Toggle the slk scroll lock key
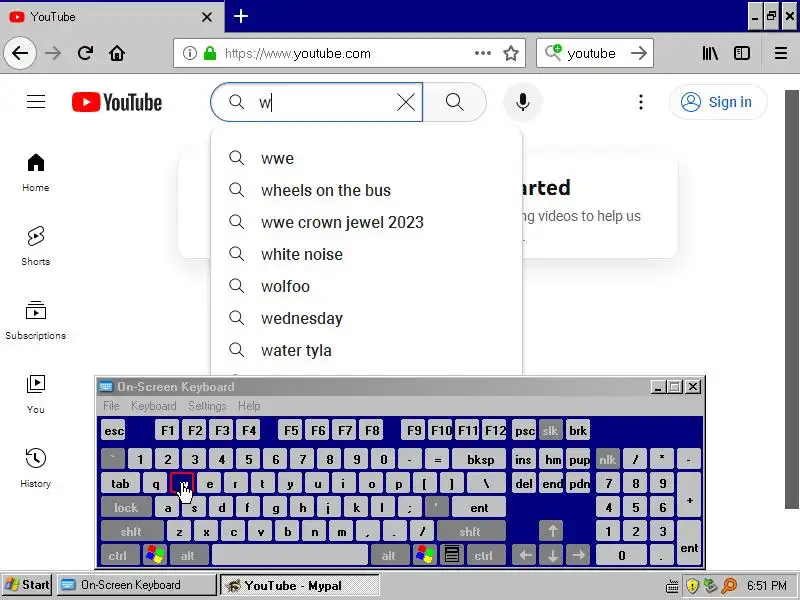This screenshot has height=600, width=800. point(550,431)
